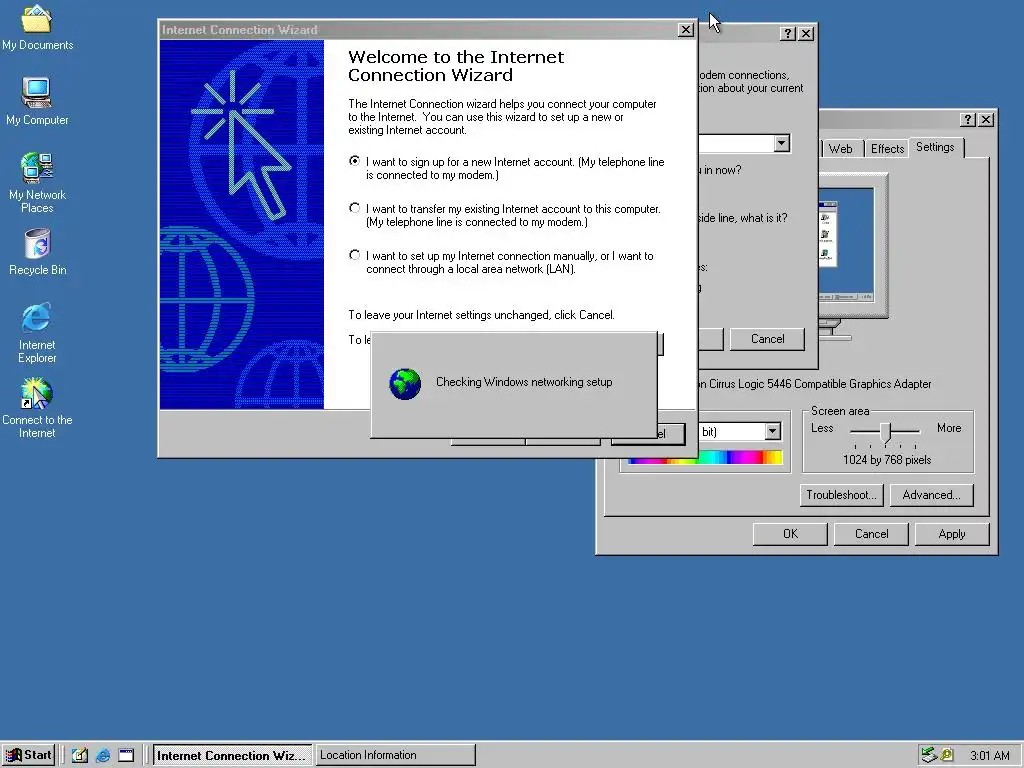
Task: Click the clock showing 3:01 AM
Action: click(989, 756)
